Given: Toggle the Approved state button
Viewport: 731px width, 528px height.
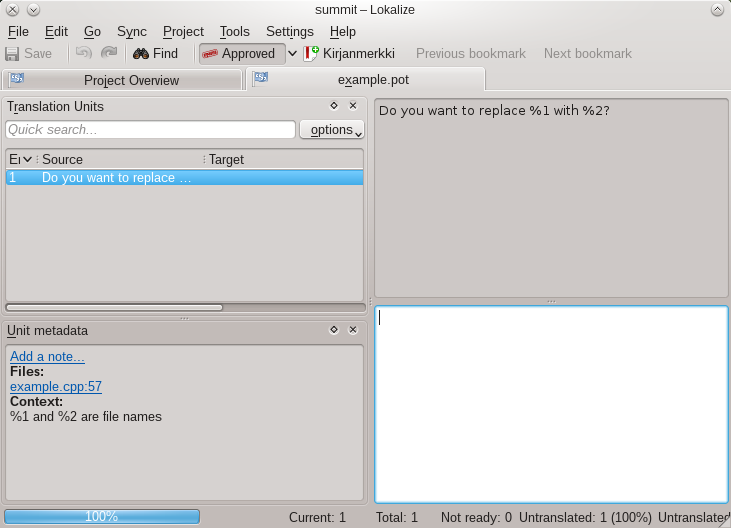Looking at the screenshot, I should pyautogui.click(x=241, y=54).
